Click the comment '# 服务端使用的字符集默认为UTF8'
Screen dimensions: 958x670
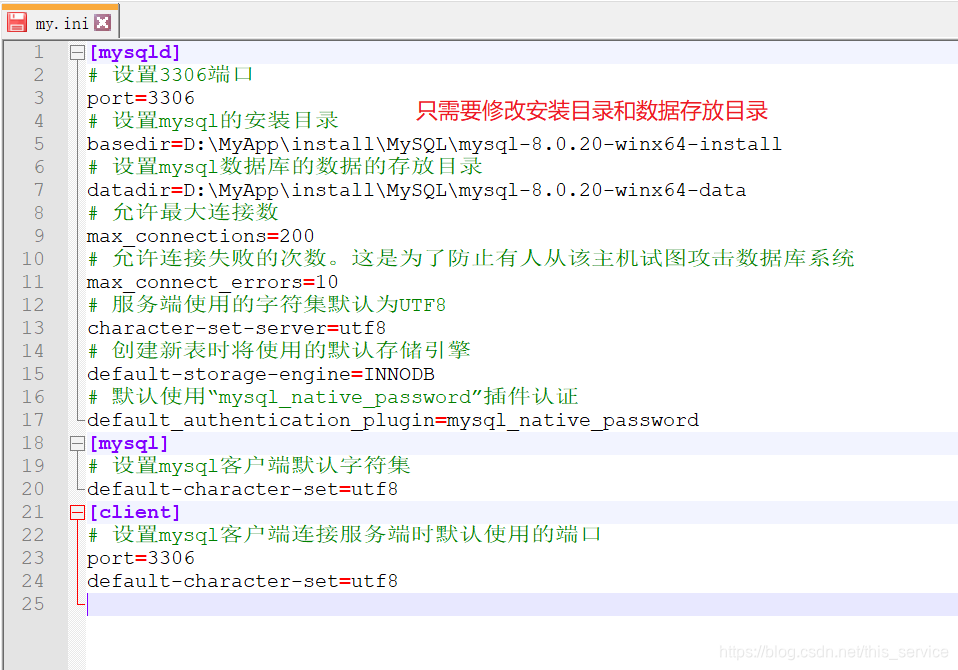point(267,305)
